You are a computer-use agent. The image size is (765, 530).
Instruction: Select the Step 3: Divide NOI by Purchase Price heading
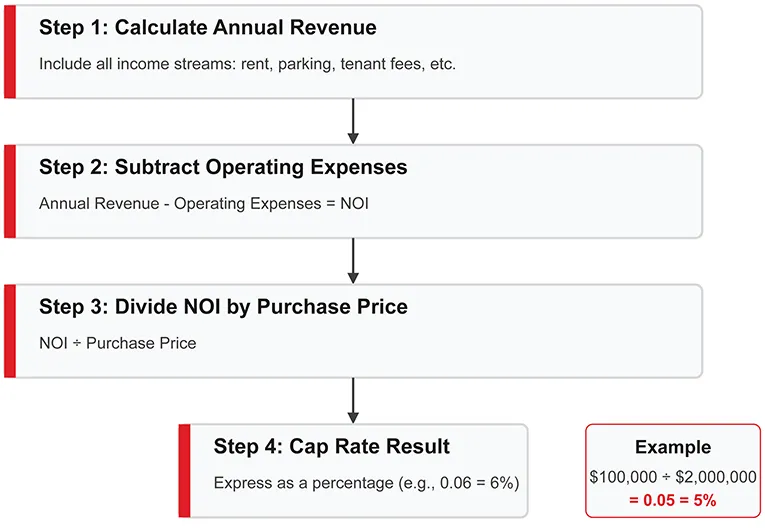point(223,307)
